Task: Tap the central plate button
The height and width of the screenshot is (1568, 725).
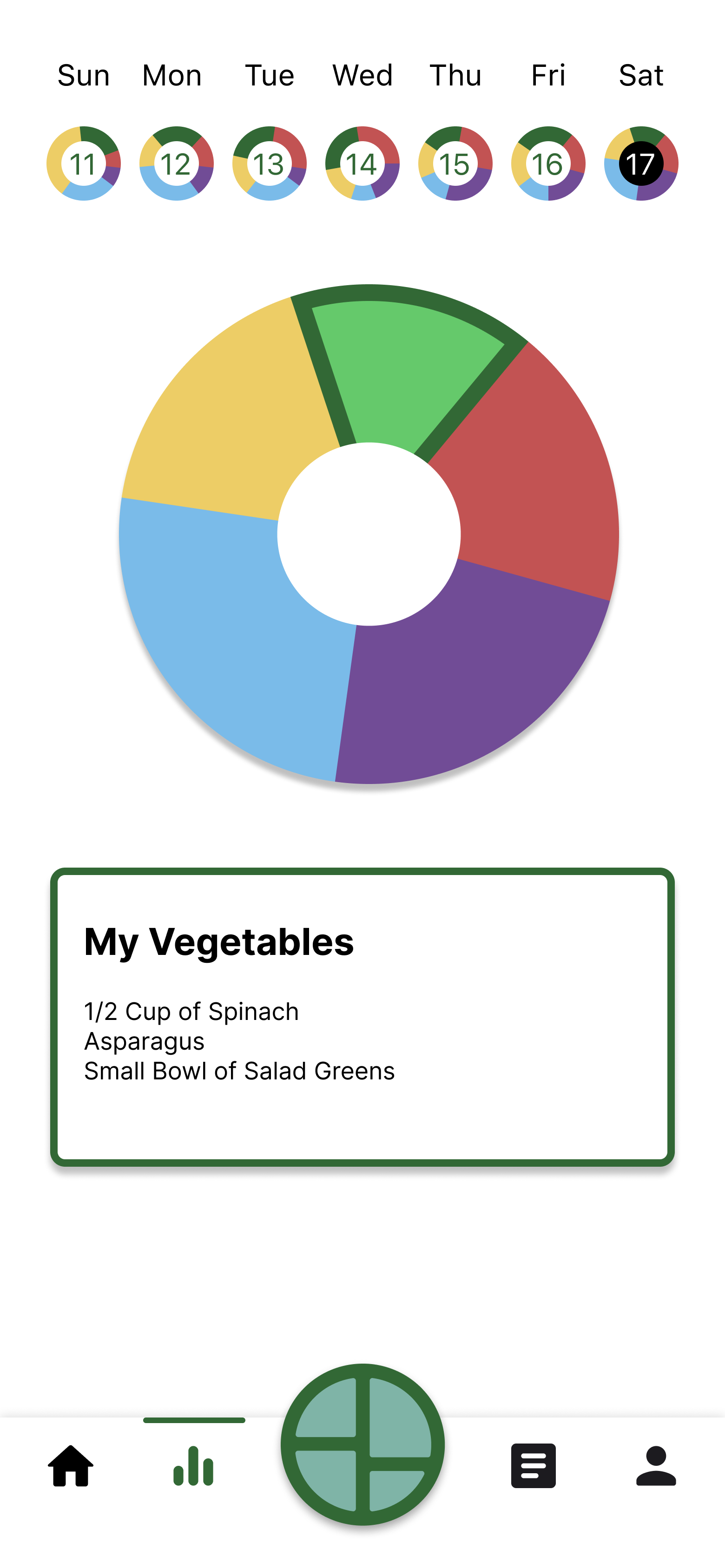Action: pyautogui.click(x=362, y=1444)
